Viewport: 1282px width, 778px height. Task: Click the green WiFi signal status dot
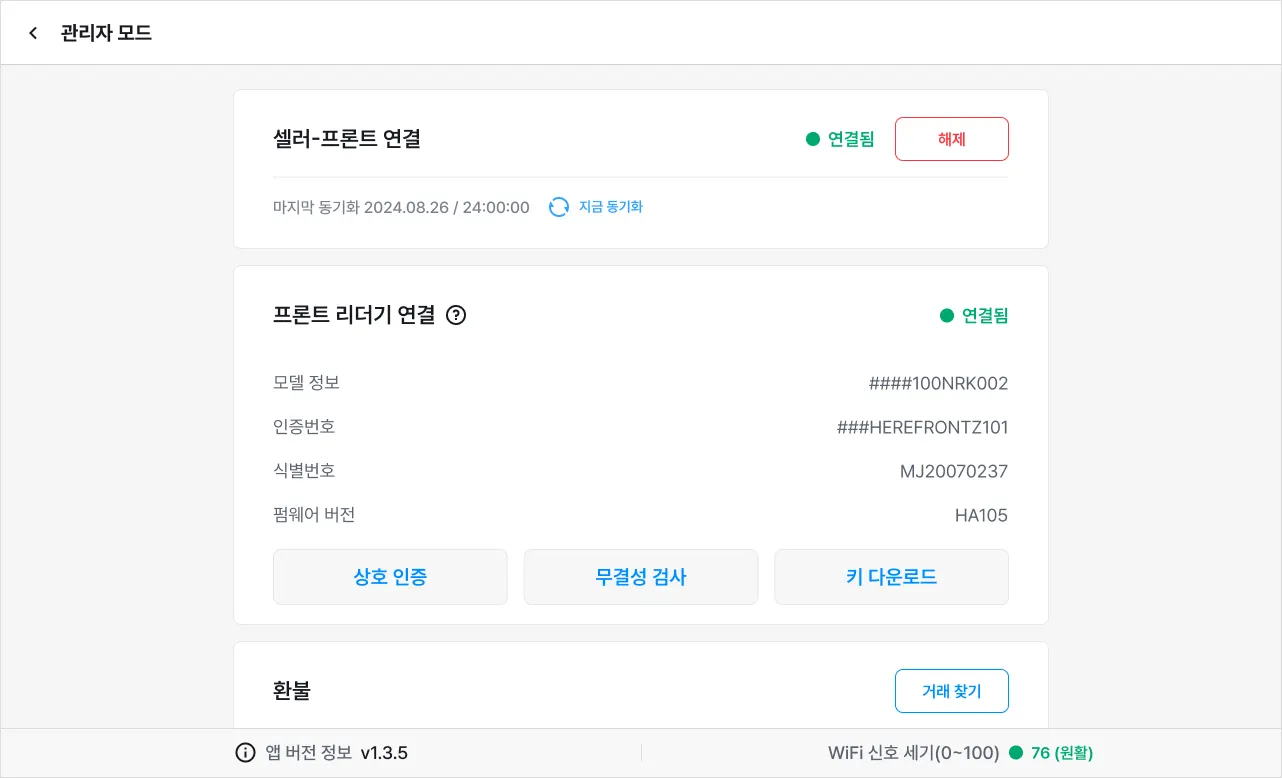tap(1016, 753)
